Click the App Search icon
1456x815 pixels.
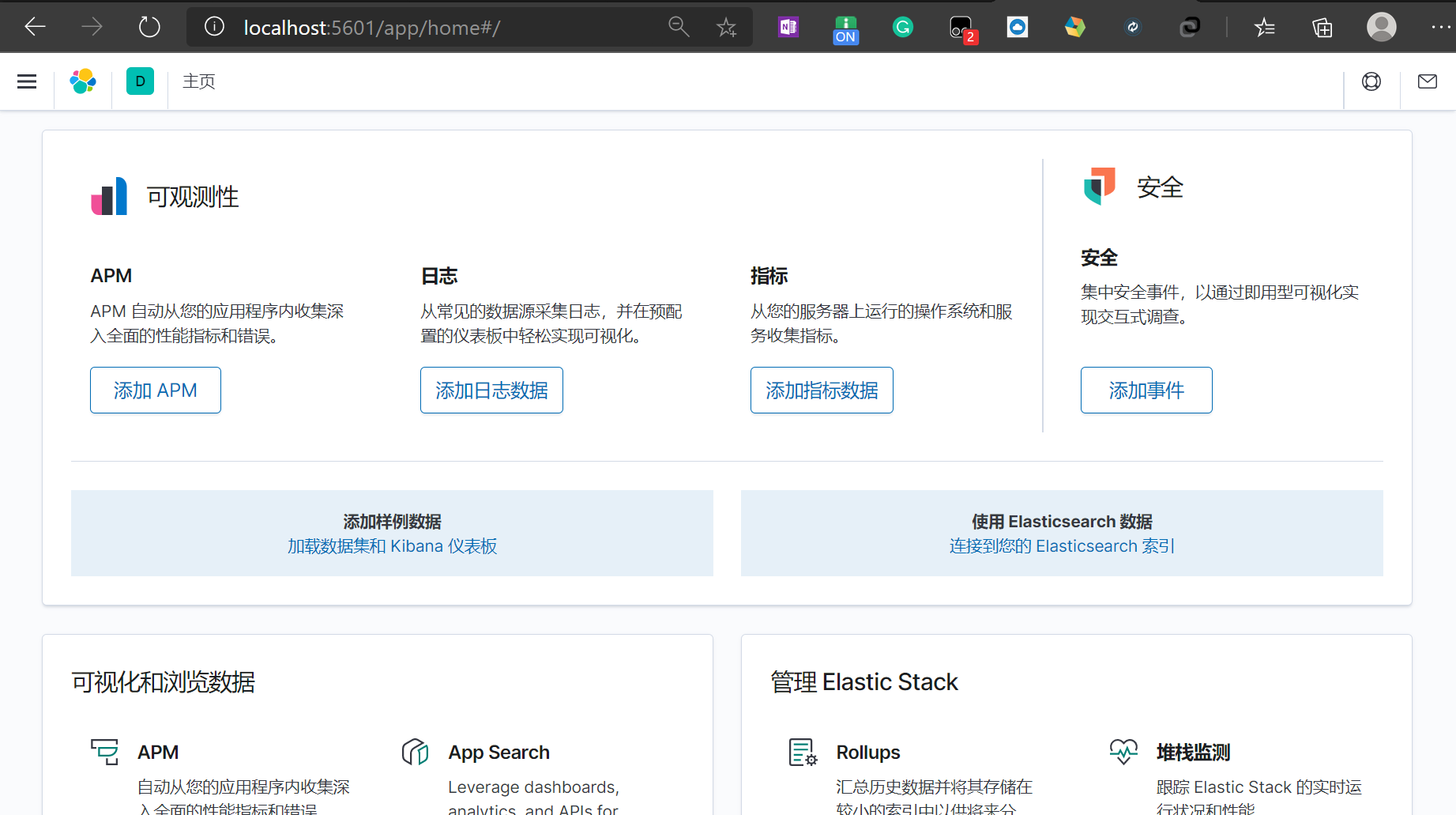[x=416, y=752]
